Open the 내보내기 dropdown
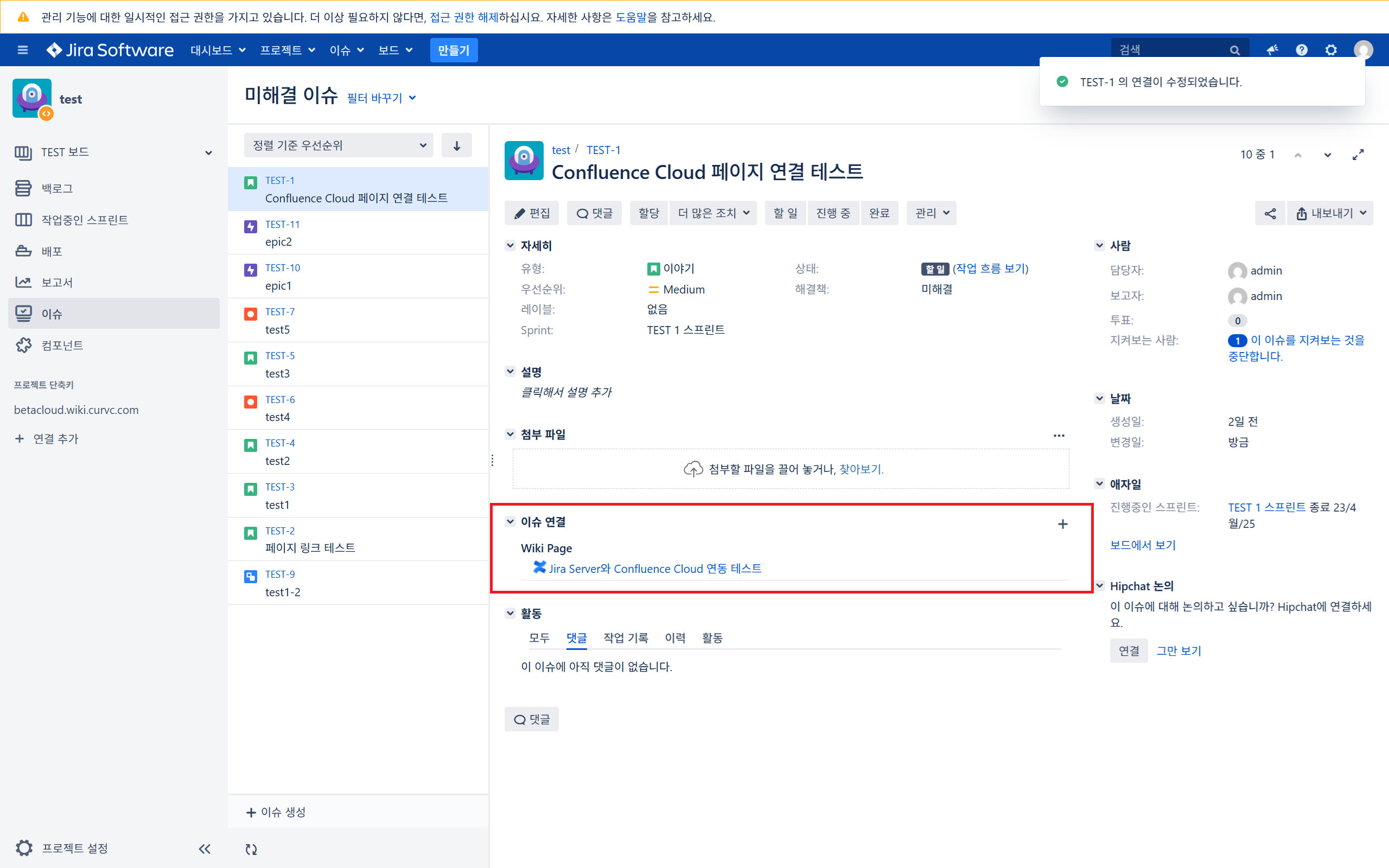This screenshot has height=868, width=1389. 1330,214
